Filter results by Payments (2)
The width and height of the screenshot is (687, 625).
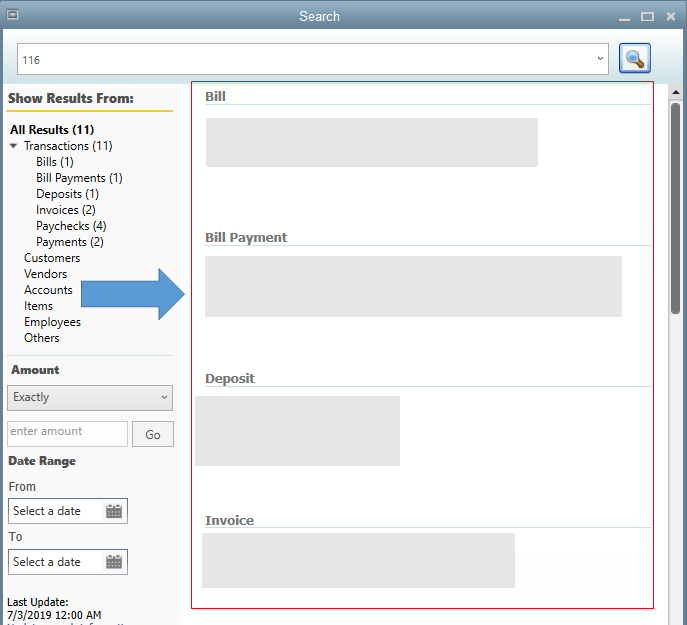click(x=70, y=242)
